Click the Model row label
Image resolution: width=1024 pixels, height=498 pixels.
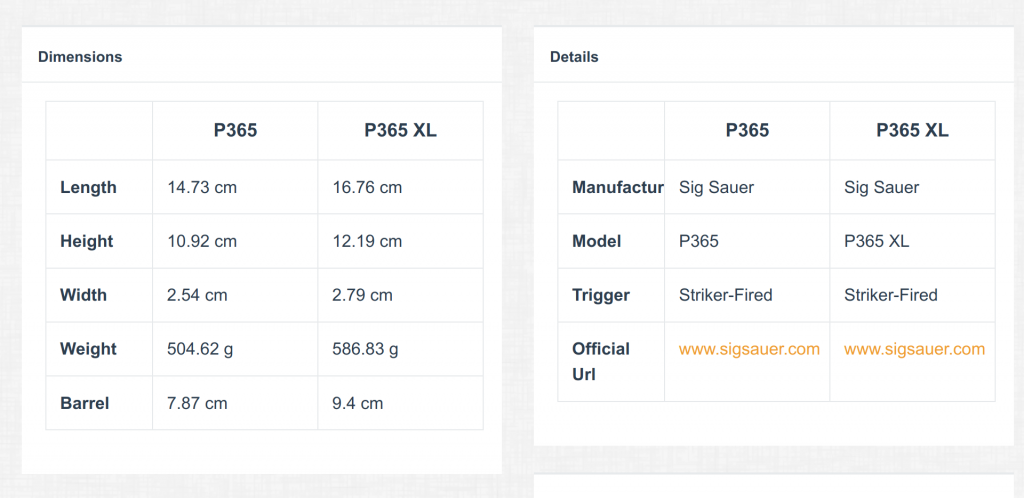point(596,241)
